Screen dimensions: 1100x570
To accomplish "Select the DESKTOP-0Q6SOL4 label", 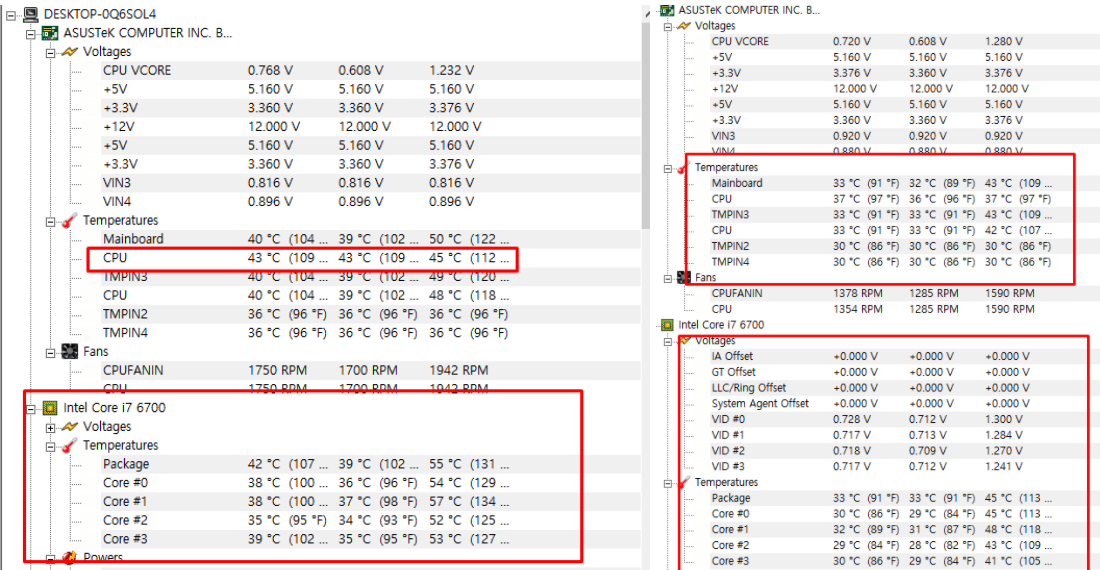I will (100, 14).
